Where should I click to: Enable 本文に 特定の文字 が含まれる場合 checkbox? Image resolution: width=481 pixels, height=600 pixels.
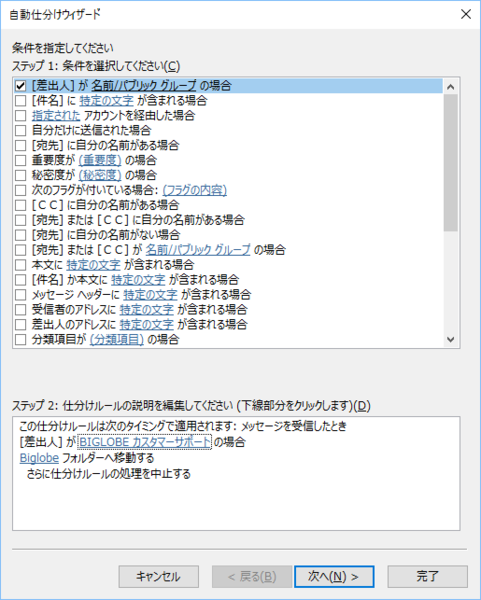click(20, 265)
